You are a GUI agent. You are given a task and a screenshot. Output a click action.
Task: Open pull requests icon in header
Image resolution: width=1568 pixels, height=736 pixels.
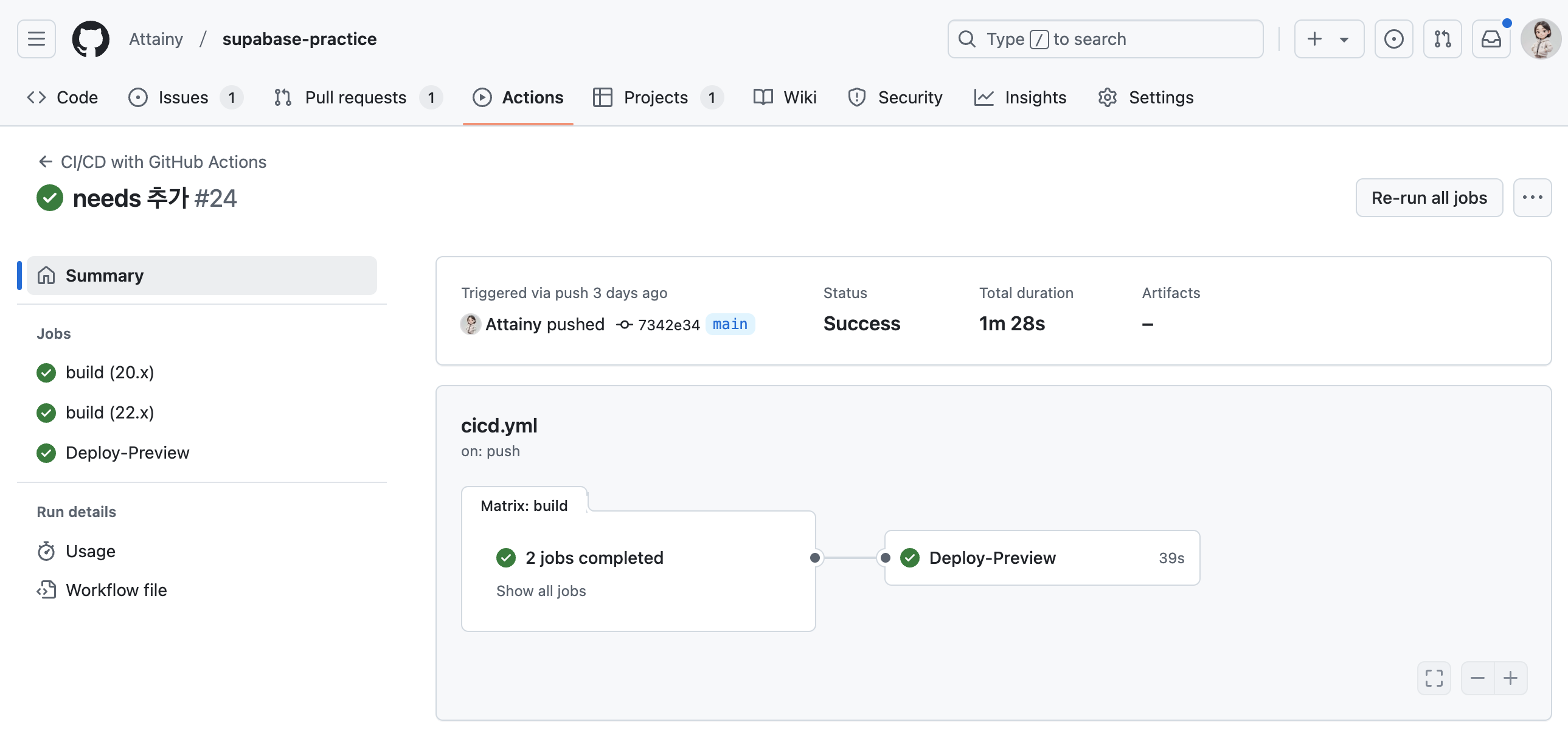(x=1441, y=39)
